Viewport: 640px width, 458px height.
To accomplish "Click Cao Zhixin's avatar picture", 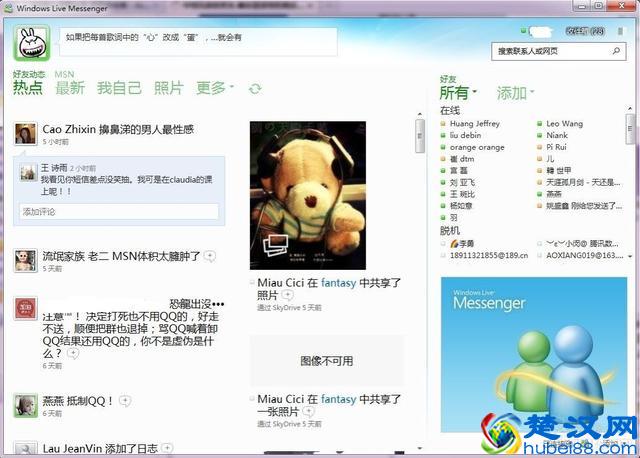I will pos(25,133).
